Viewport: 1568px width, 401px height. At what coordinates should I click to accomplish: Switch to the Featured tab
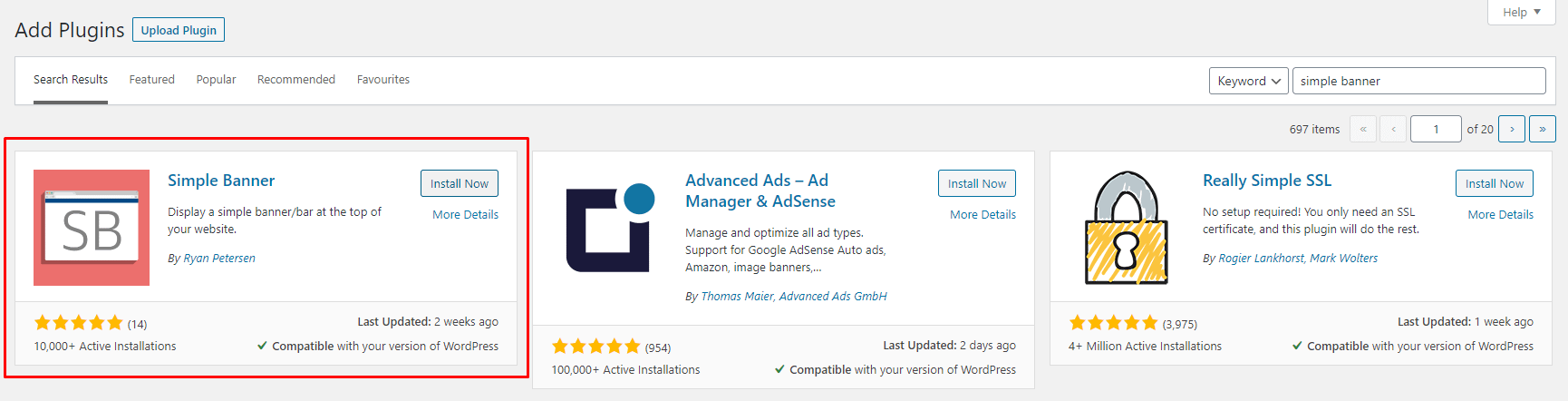151,80
